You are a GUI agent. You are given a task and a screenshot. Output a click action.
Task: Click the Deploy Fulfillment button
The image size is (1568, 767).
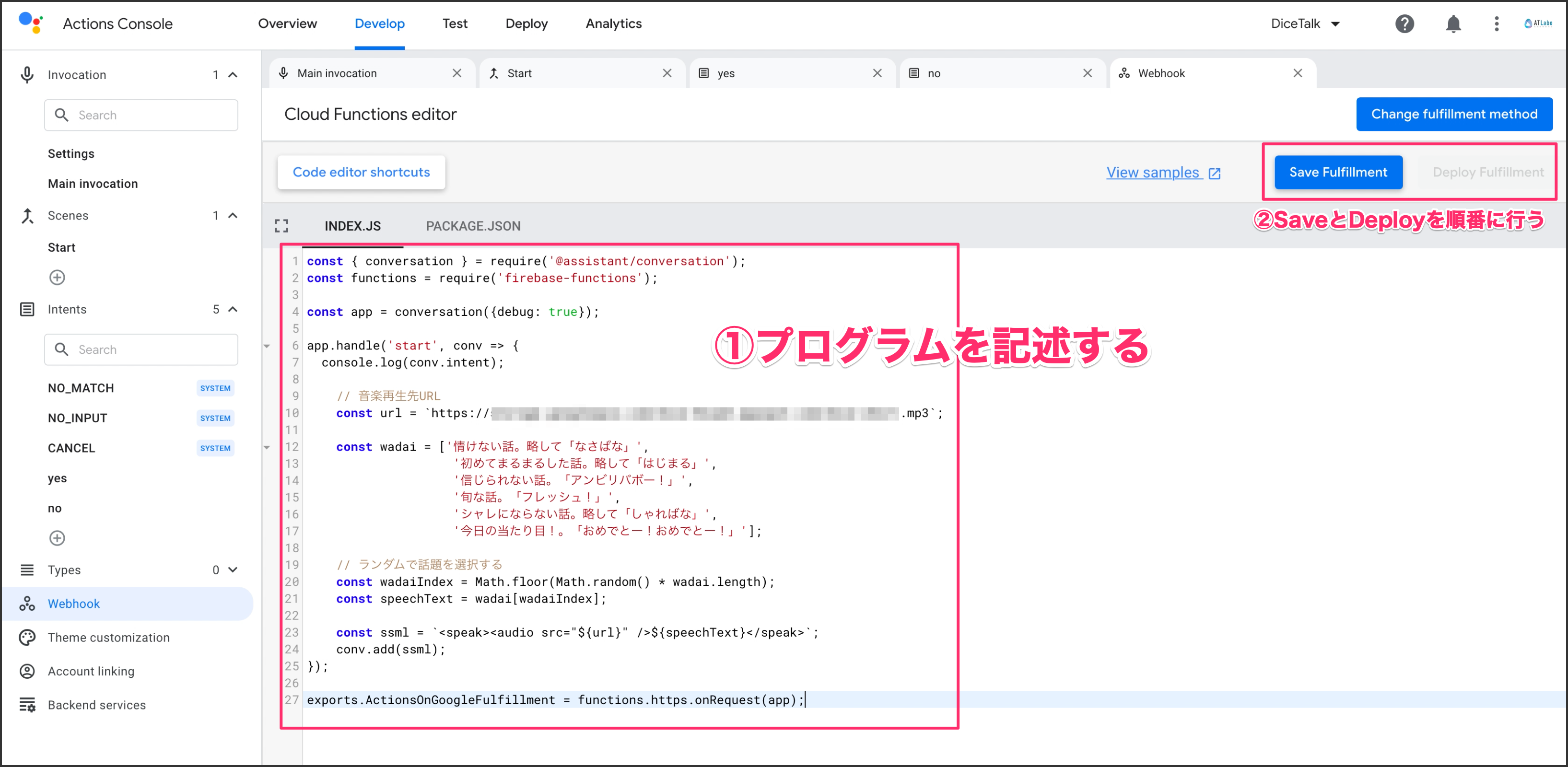(1487, 172)
